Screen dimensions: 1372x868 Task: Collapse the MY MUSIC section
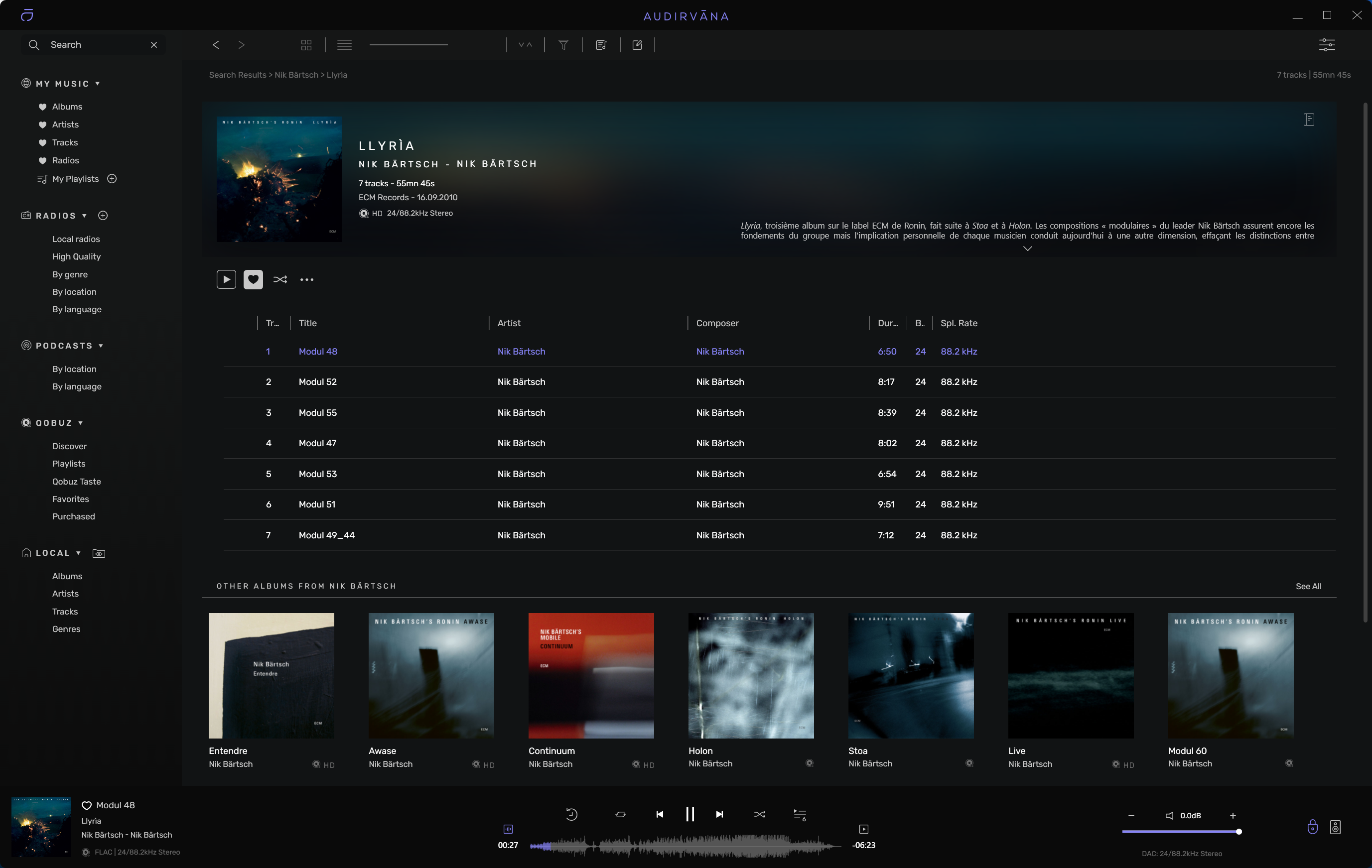tap(98, 84)
